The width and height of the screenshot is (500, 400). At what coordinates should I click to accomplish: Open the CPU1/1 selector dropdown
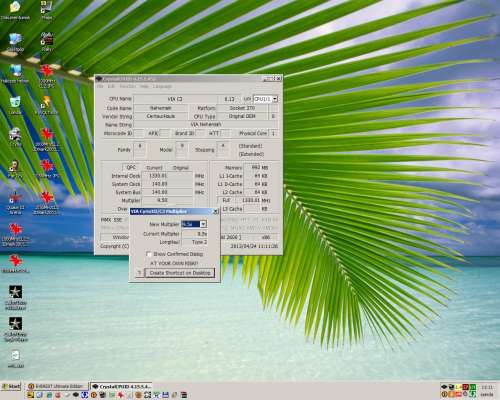pyautogui.click(x=275, y=99)
